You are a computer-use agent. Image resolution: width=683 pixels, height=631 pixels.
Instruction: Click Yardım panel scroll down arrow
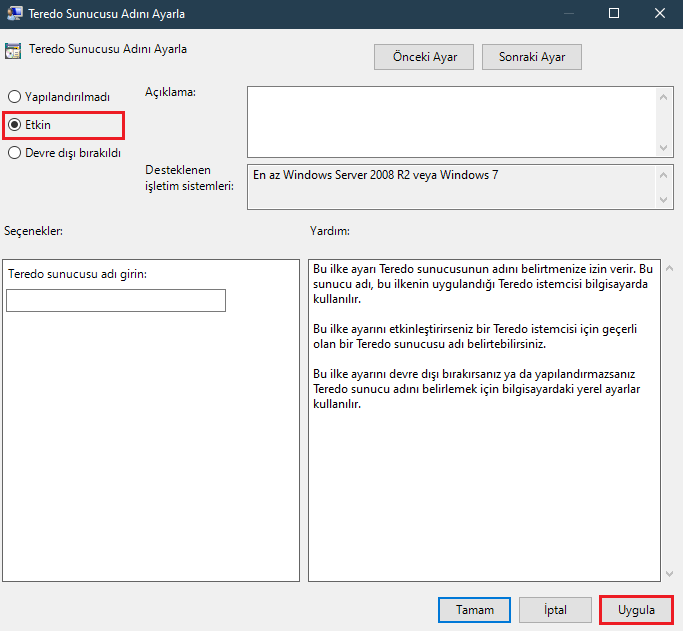pos(669,574)
